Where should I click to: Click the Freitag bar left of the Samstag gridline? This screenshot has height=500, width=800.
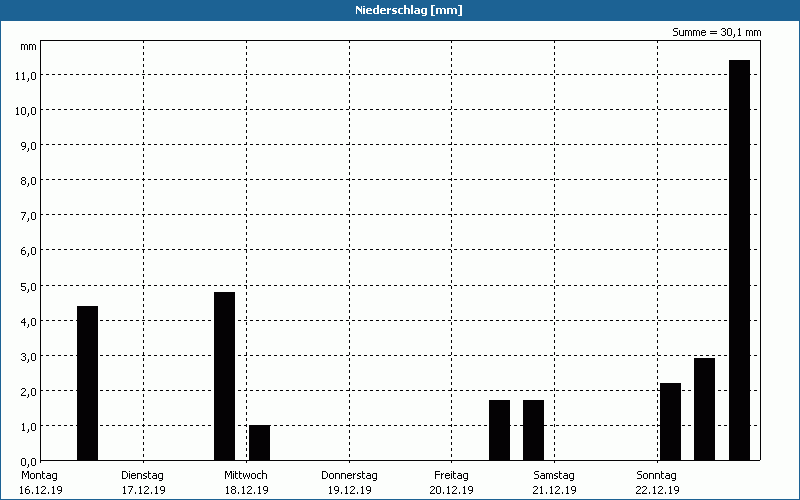499,430
